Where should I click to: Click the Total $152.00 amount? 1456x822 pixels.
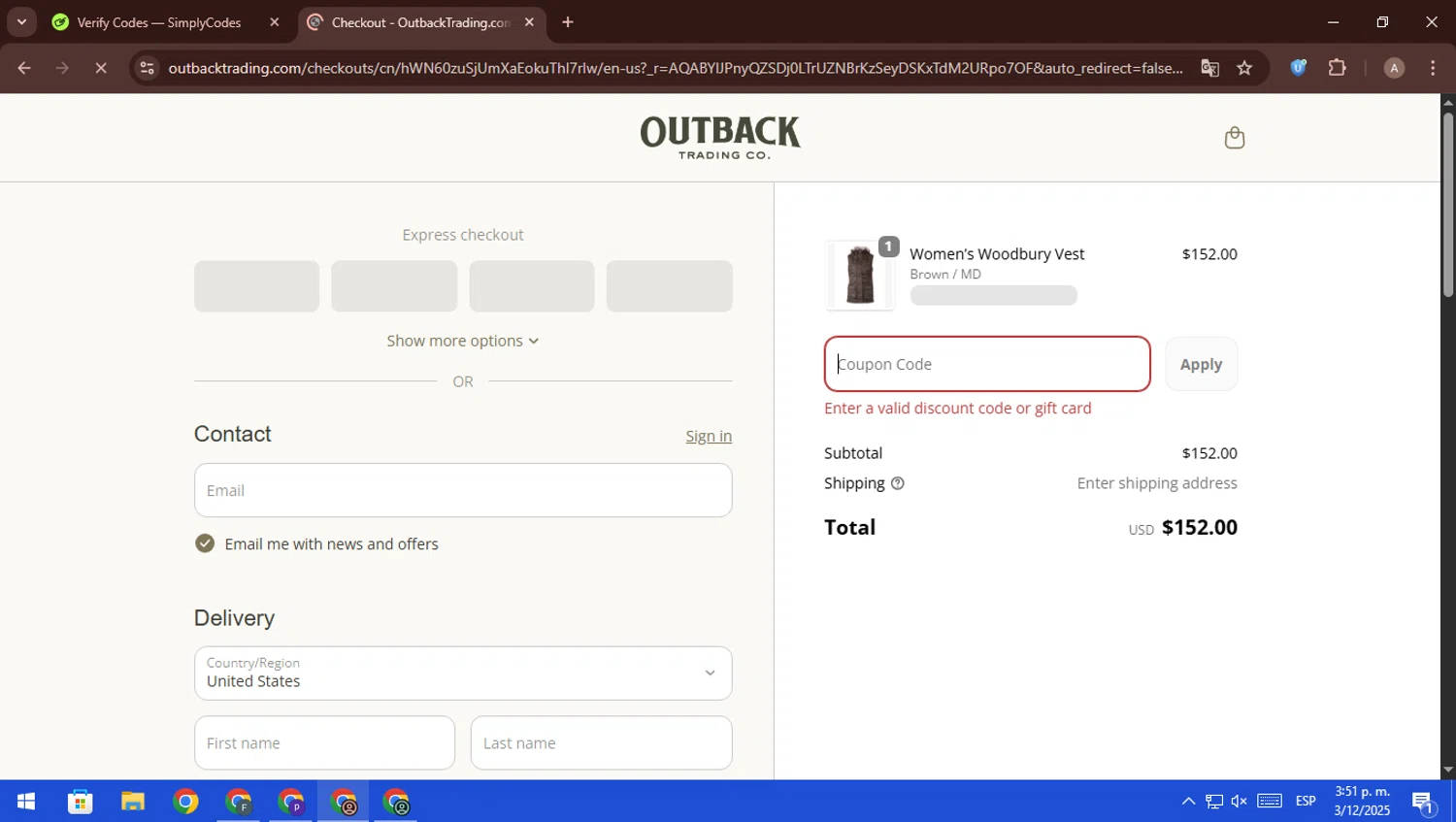coord(1200,527)
